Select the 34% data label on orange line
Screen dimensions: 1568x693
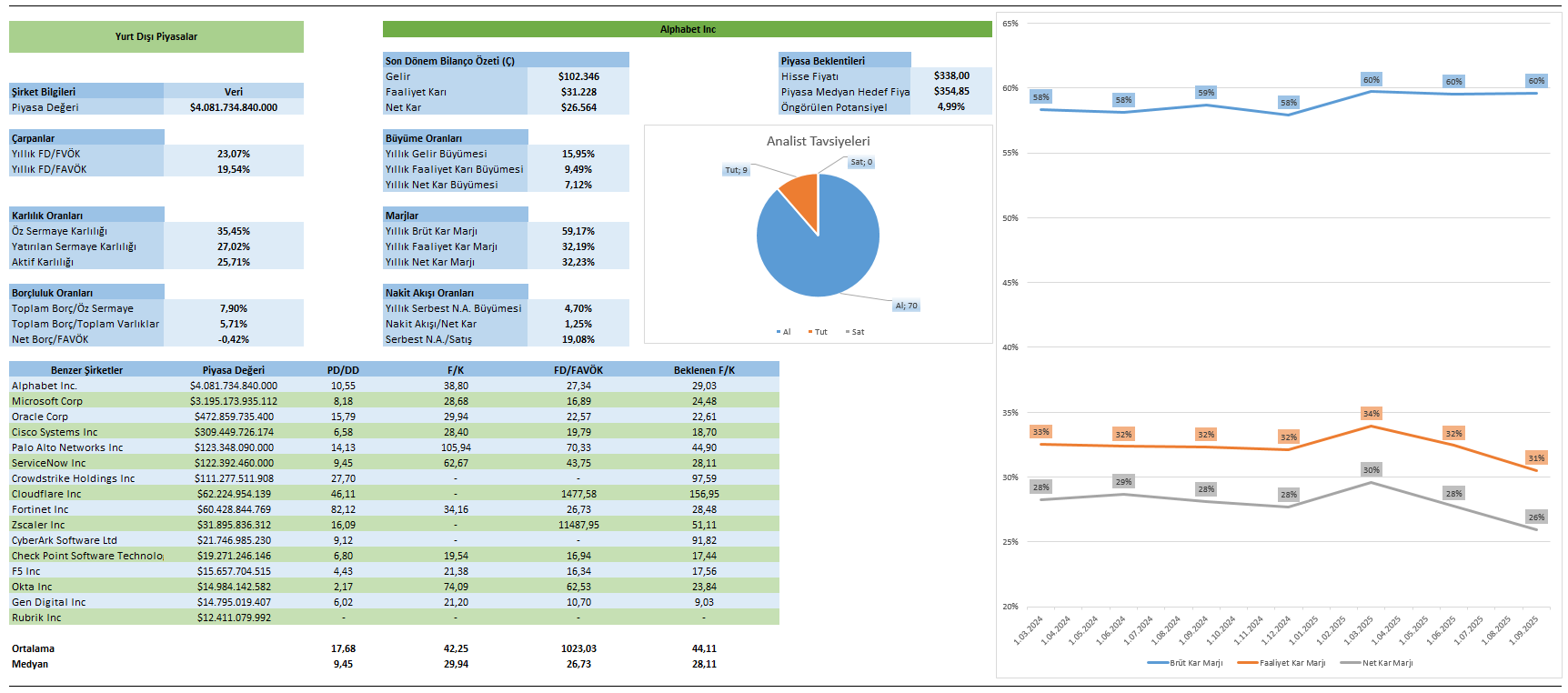coord(1371,413)
